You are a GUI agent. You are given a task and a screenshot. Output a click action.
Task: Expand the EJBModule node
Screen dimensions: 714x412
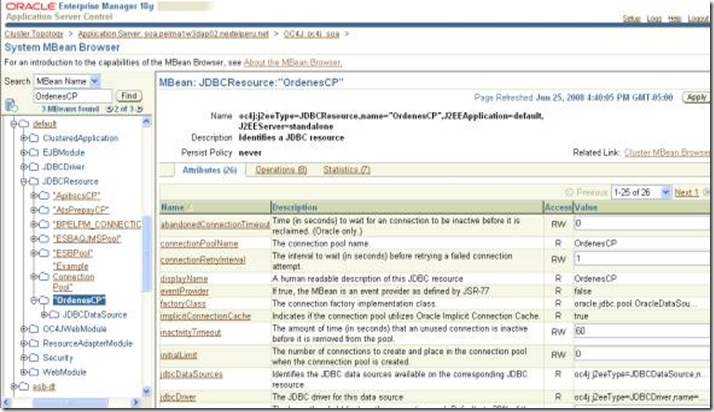24,153
